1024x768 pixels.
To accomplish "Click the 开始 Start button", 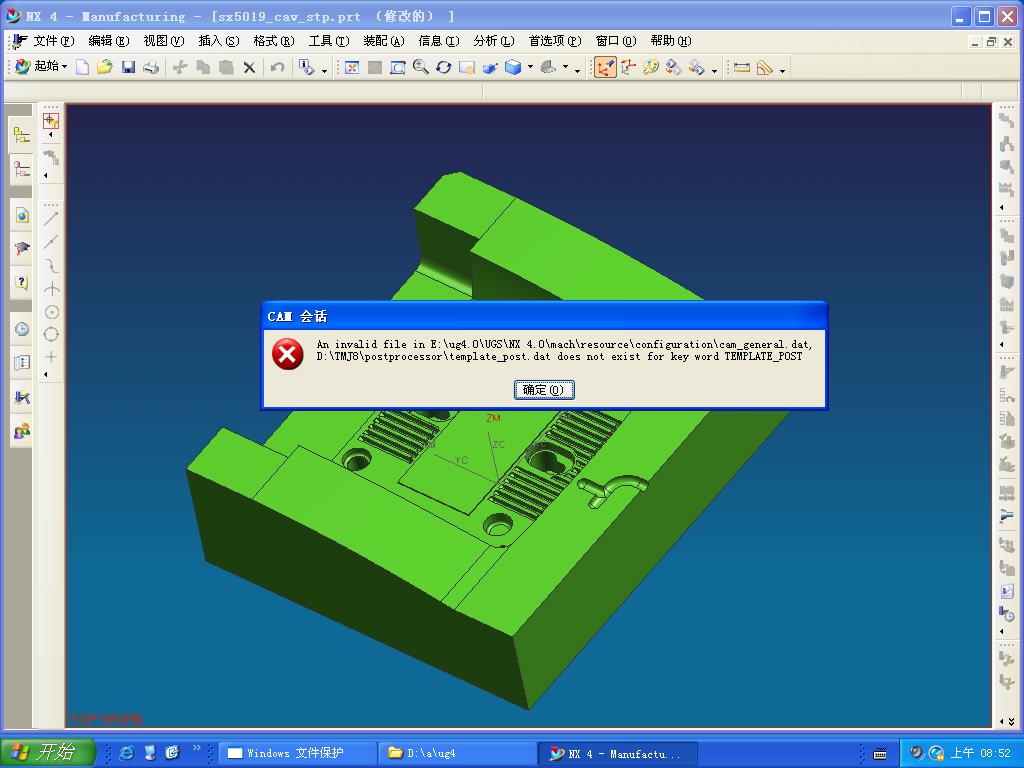I will tap(47, 753).
